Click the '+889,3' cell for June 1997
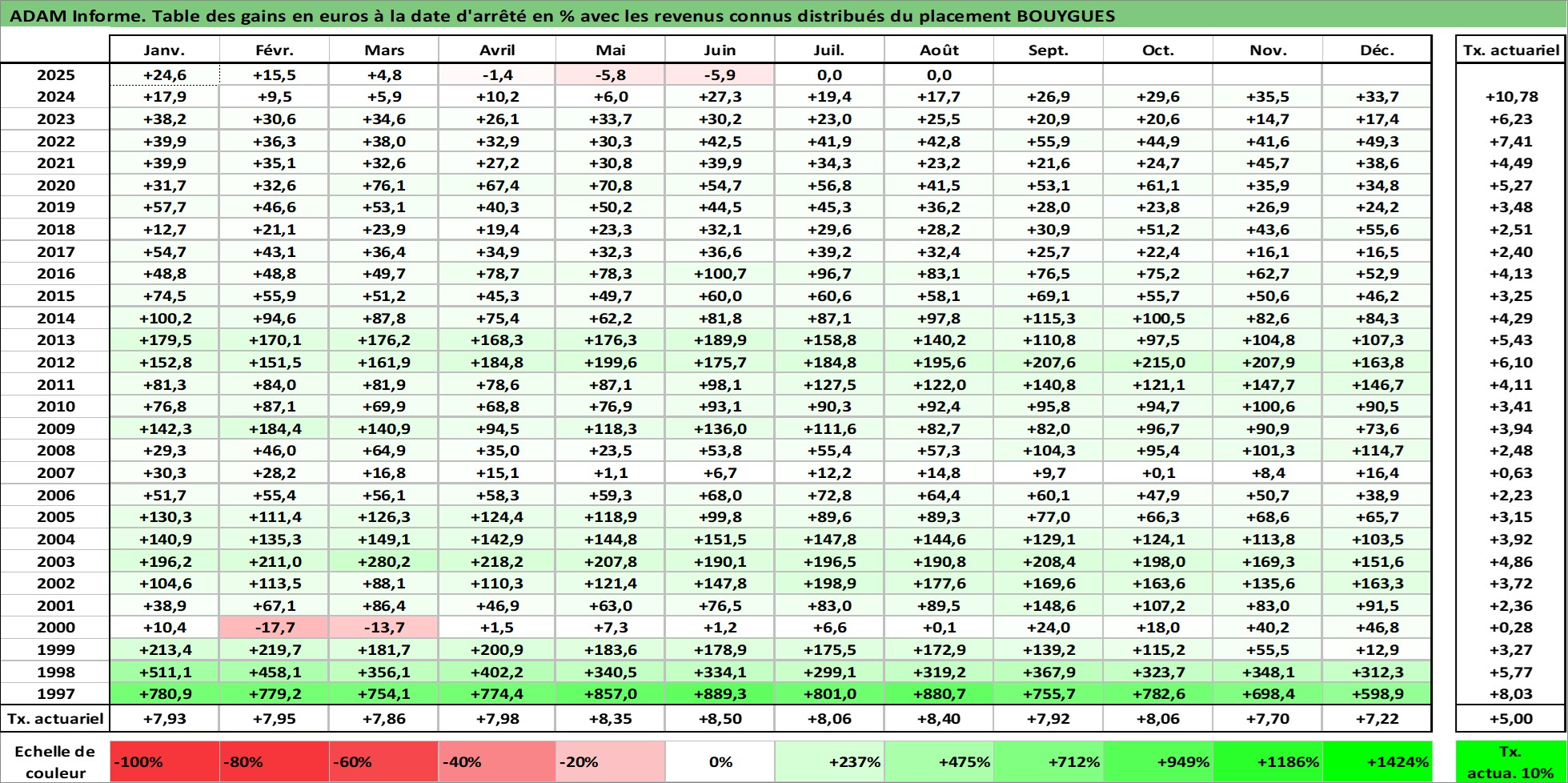This screenshot has height=783, width=1568. coord(720,694)
